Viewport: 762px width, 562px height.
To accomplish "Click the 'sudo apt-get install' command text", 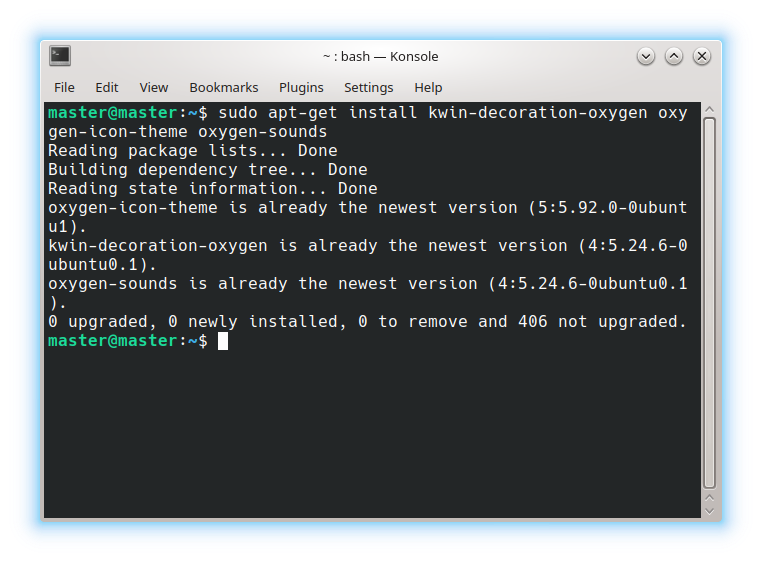I will [x=317, y=113].
